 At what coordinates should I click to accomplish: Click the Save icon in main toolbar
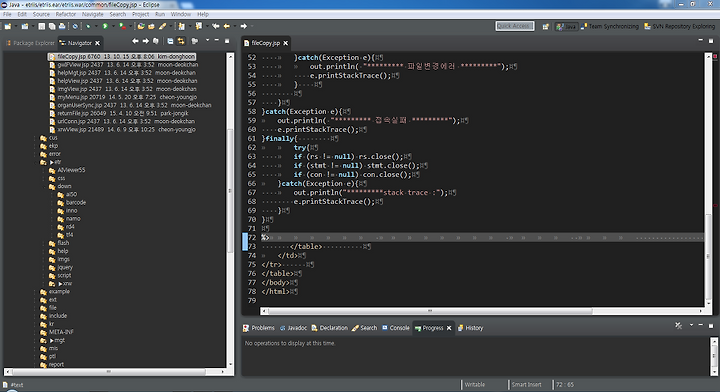point(41,27)
